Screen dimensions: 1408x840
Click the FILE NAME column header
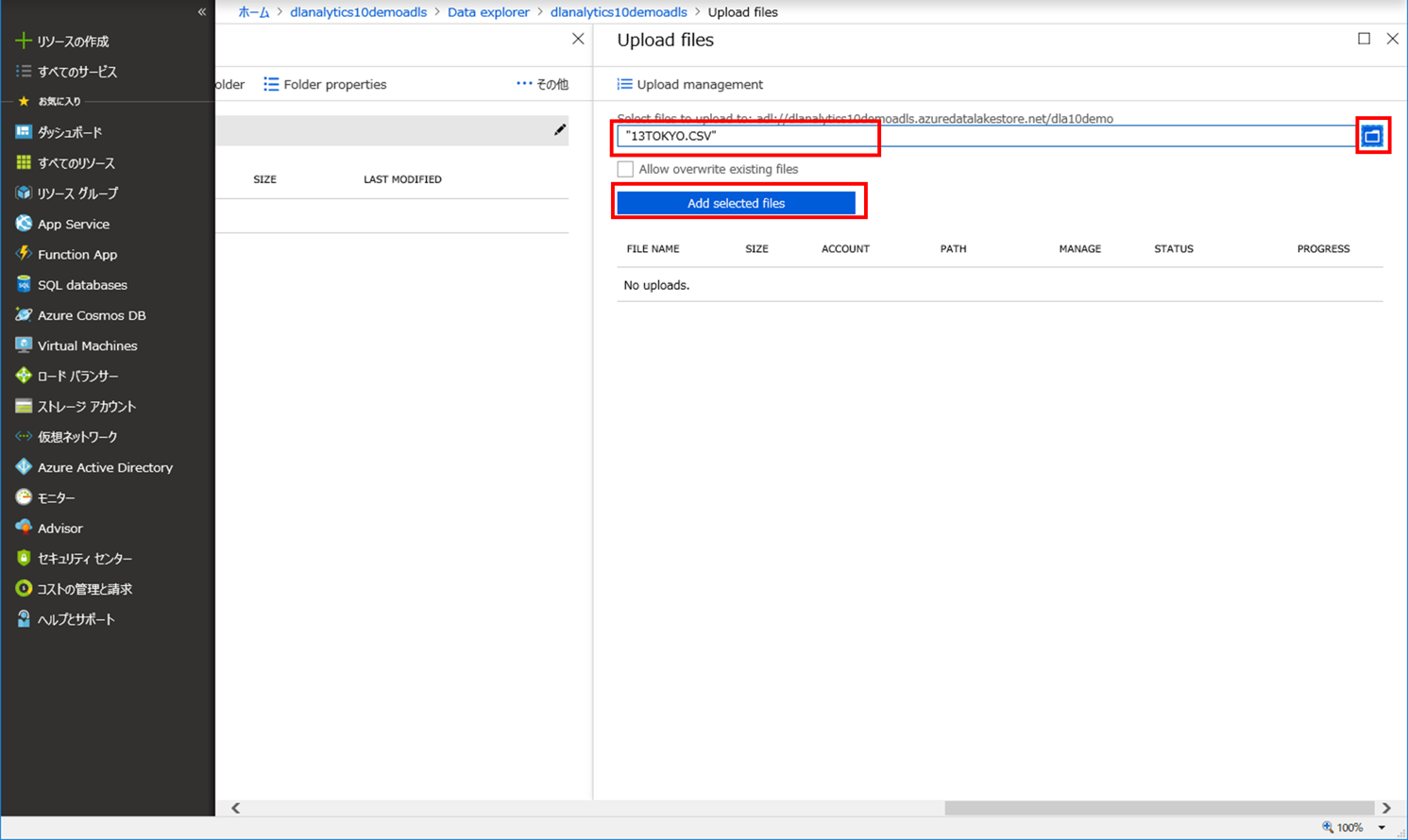(653, 249)
